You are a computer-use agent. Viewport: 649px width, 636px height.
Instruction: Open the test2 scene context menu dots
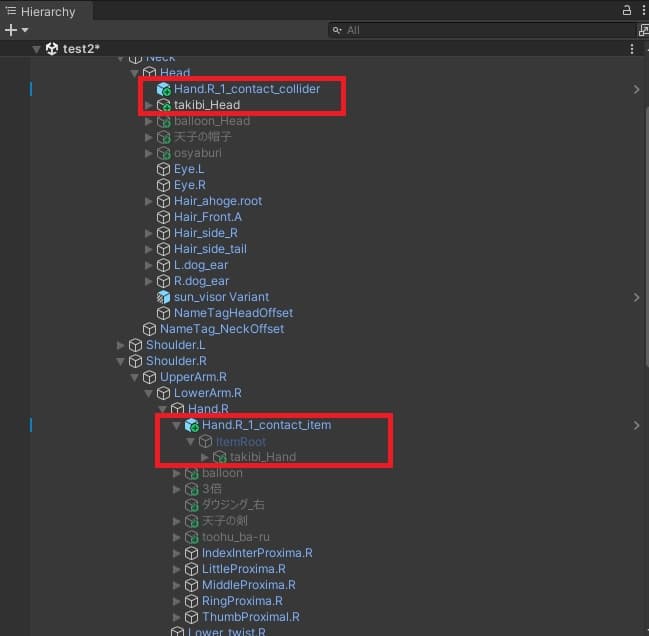(x=632, y=49)
